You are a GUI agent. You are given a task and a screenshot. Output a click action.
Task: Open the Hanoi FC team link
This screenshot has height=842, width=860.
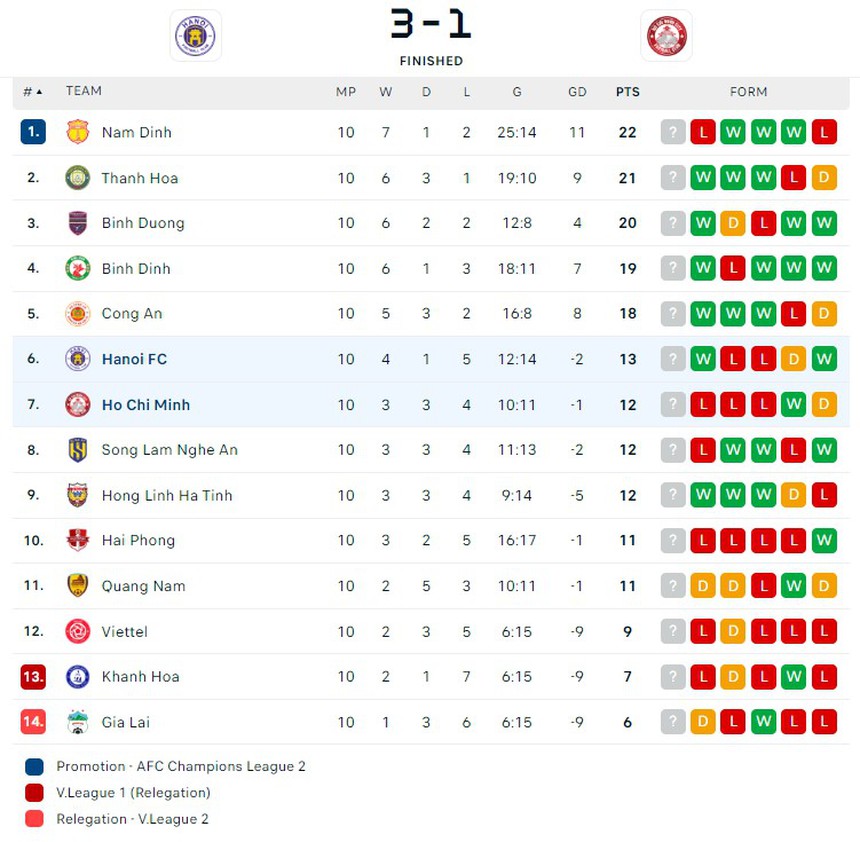pos(134,359)
